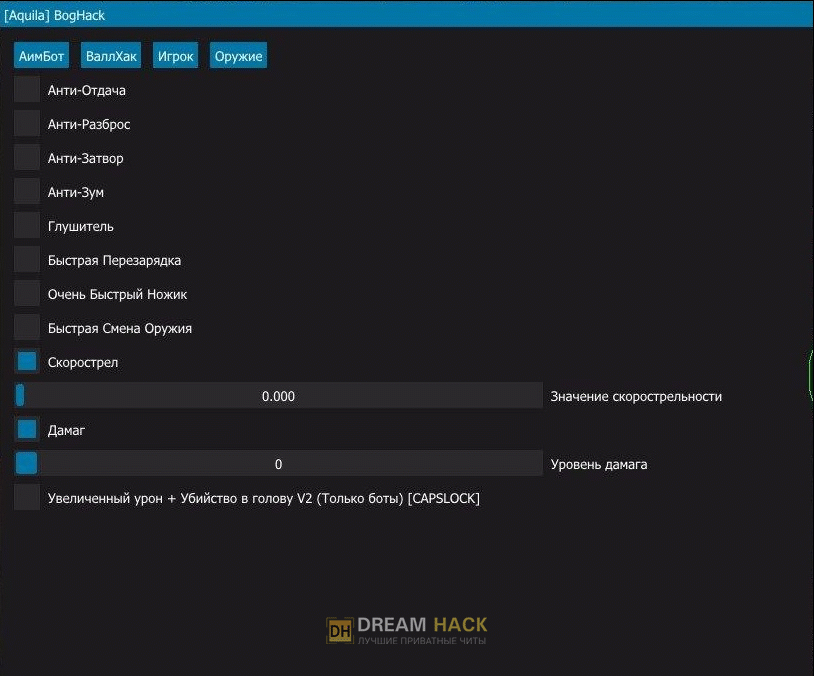Image resolution: width=814 pixels, height=676 pixels.
Task: Enable the Анти-Отдача checkbox
Action: click(27, 90)
